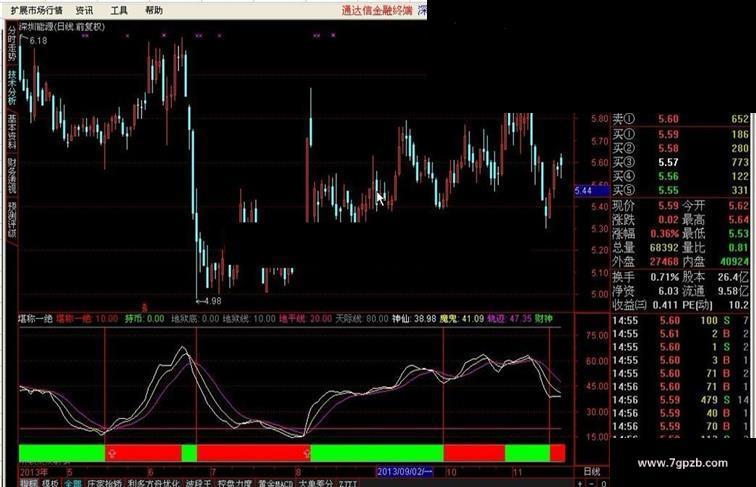Click the first red arrow in signal band
This screenshot has width=756, height=487.
[112, 453]
